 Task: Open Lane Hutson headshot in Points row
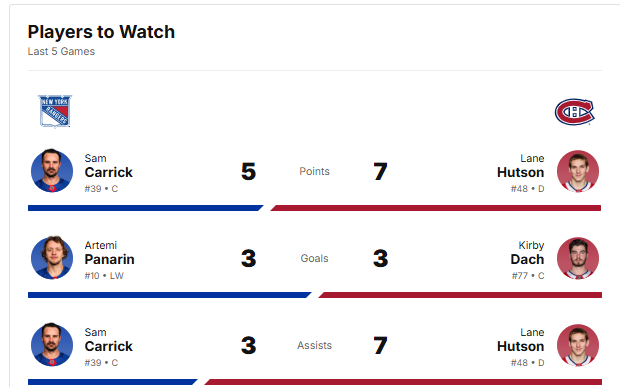[x=578, y=171]
